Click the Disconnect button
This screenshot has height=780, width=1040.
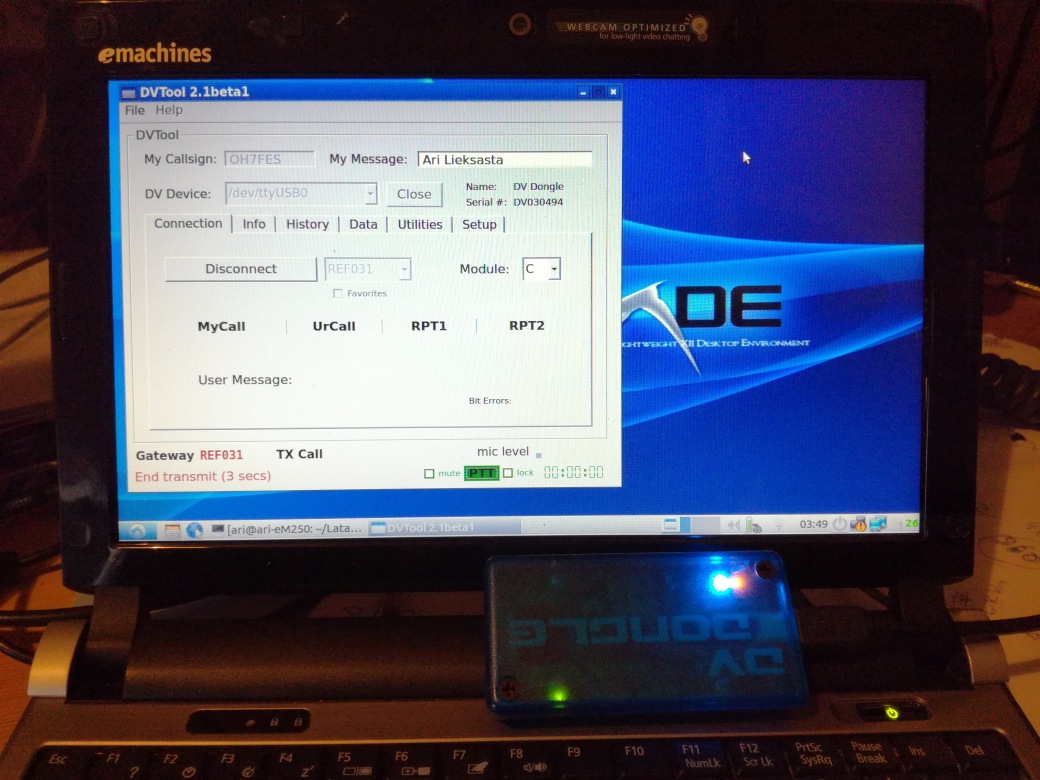pyautogui.click(x=241, y=269)
